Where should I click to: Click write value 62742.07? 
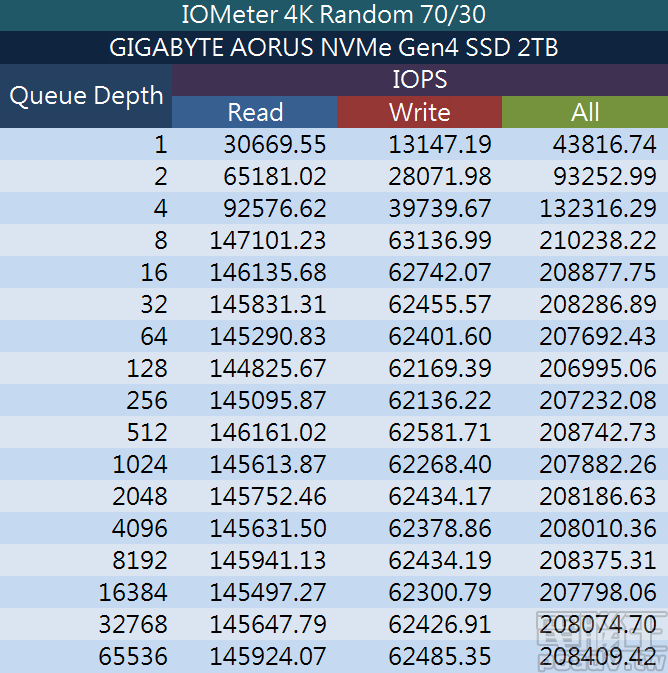(440, 273)
